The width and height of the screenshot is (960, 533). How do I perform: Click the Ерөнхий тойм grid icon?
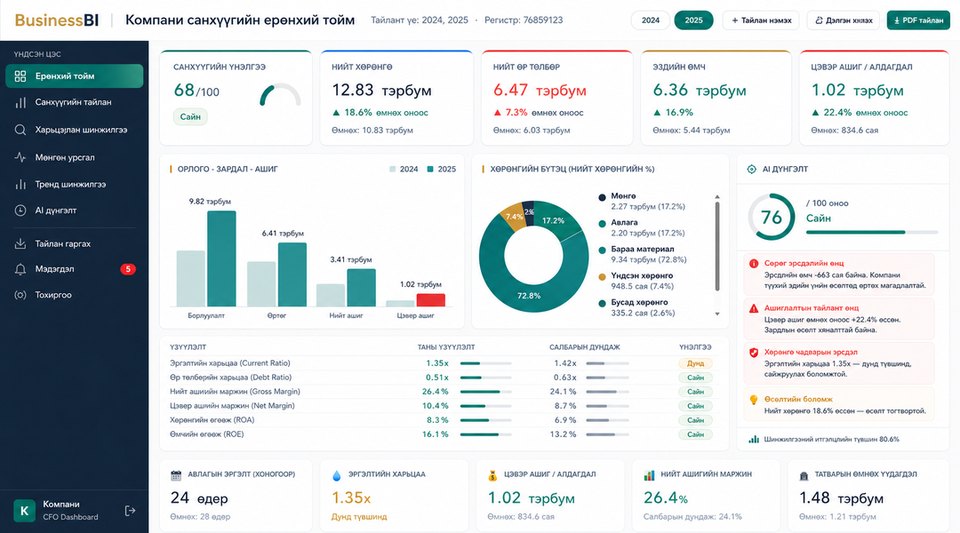tap(20, 76)
